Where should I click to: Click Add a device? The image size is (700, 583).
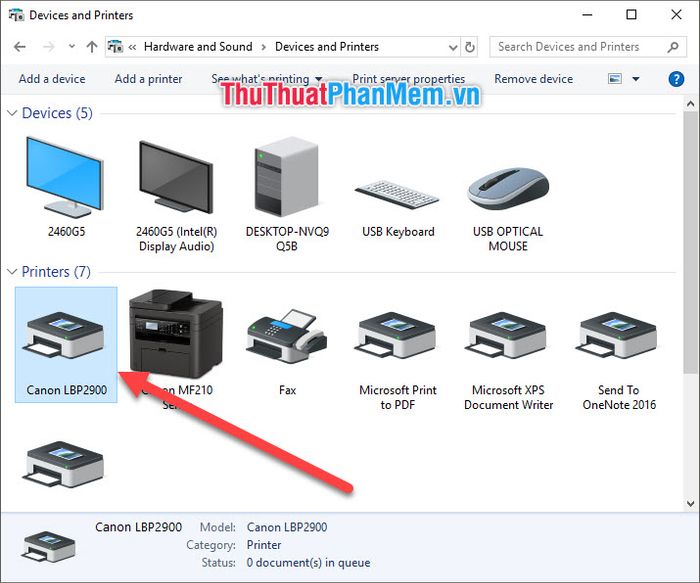click(x=52, y=79)
